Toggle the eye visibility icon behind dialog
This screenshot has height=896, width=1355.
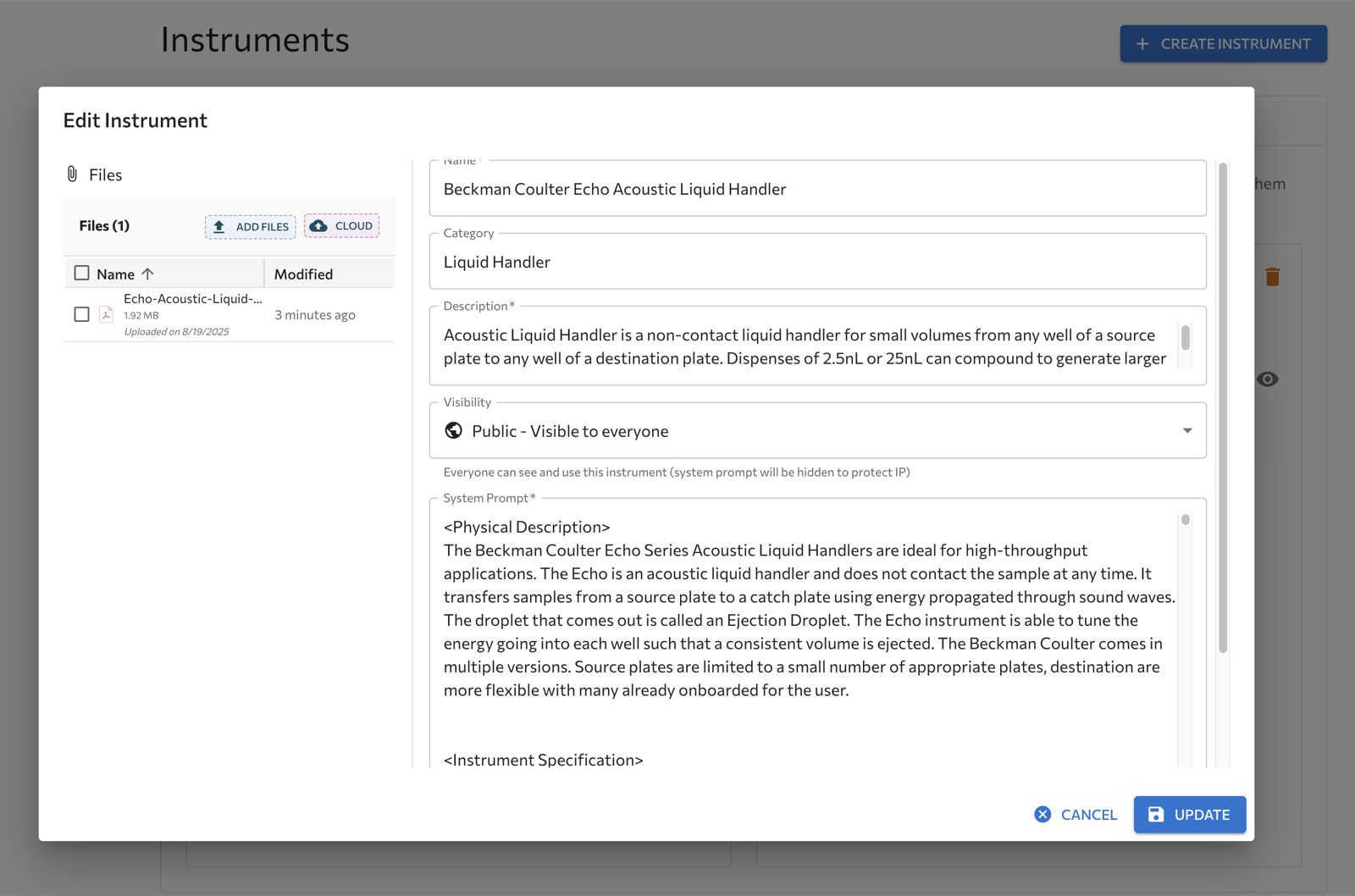[x=1268, y=379]
